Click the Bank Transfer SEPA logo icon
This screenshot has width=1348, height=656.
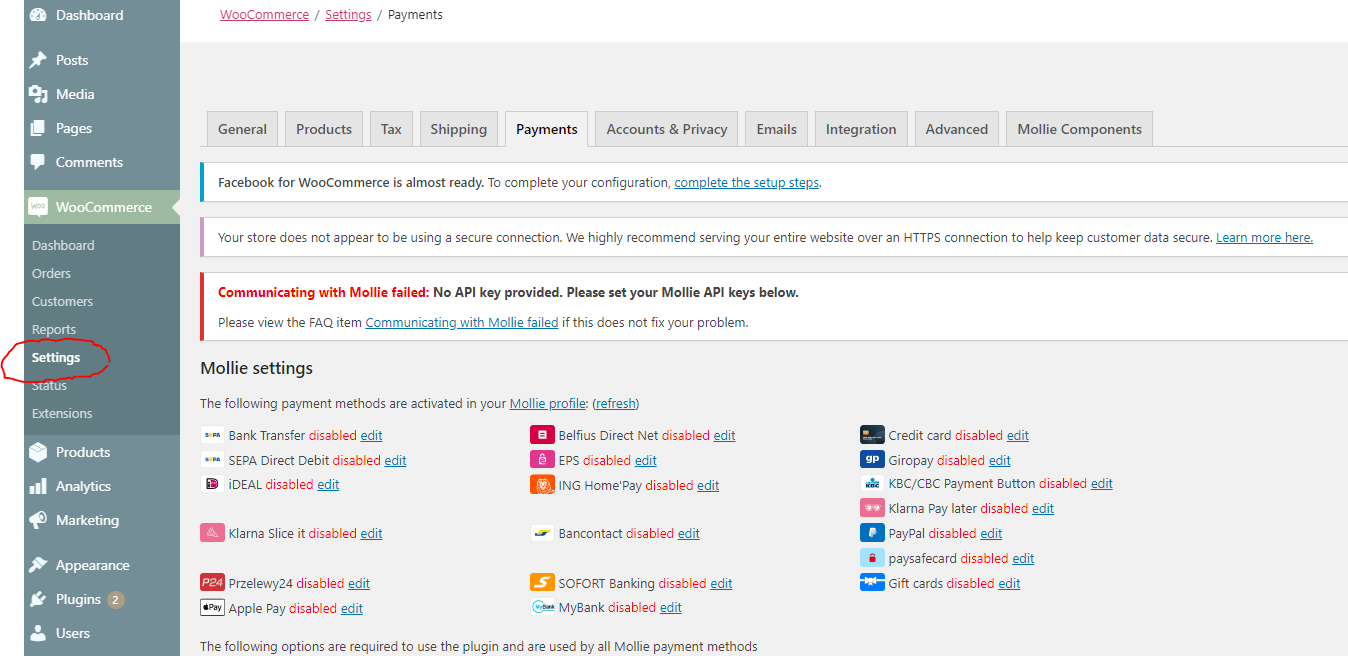(x=212, y=435)
